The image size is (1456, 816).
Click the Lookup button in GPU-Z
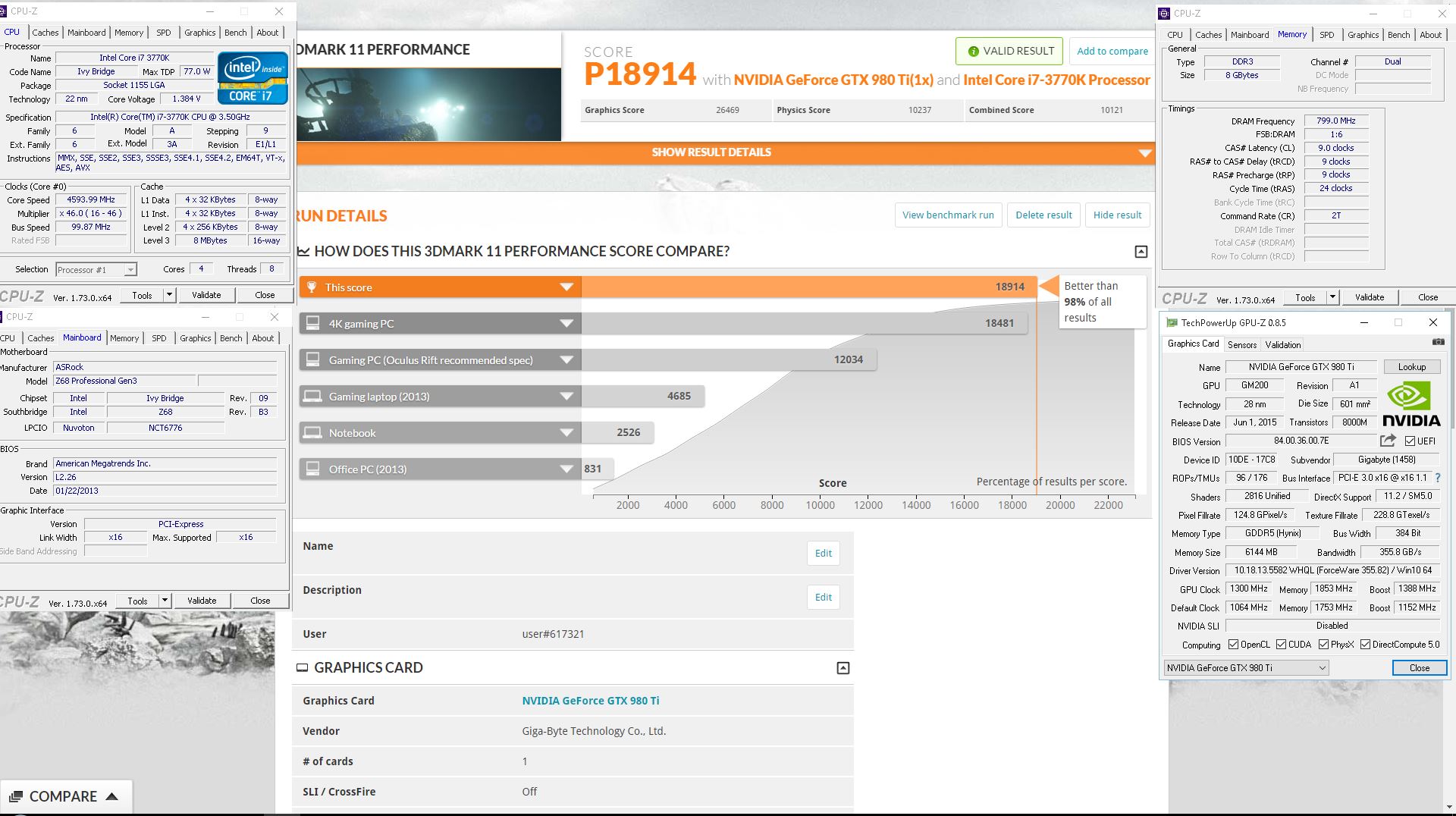(x=1411, y=367)
